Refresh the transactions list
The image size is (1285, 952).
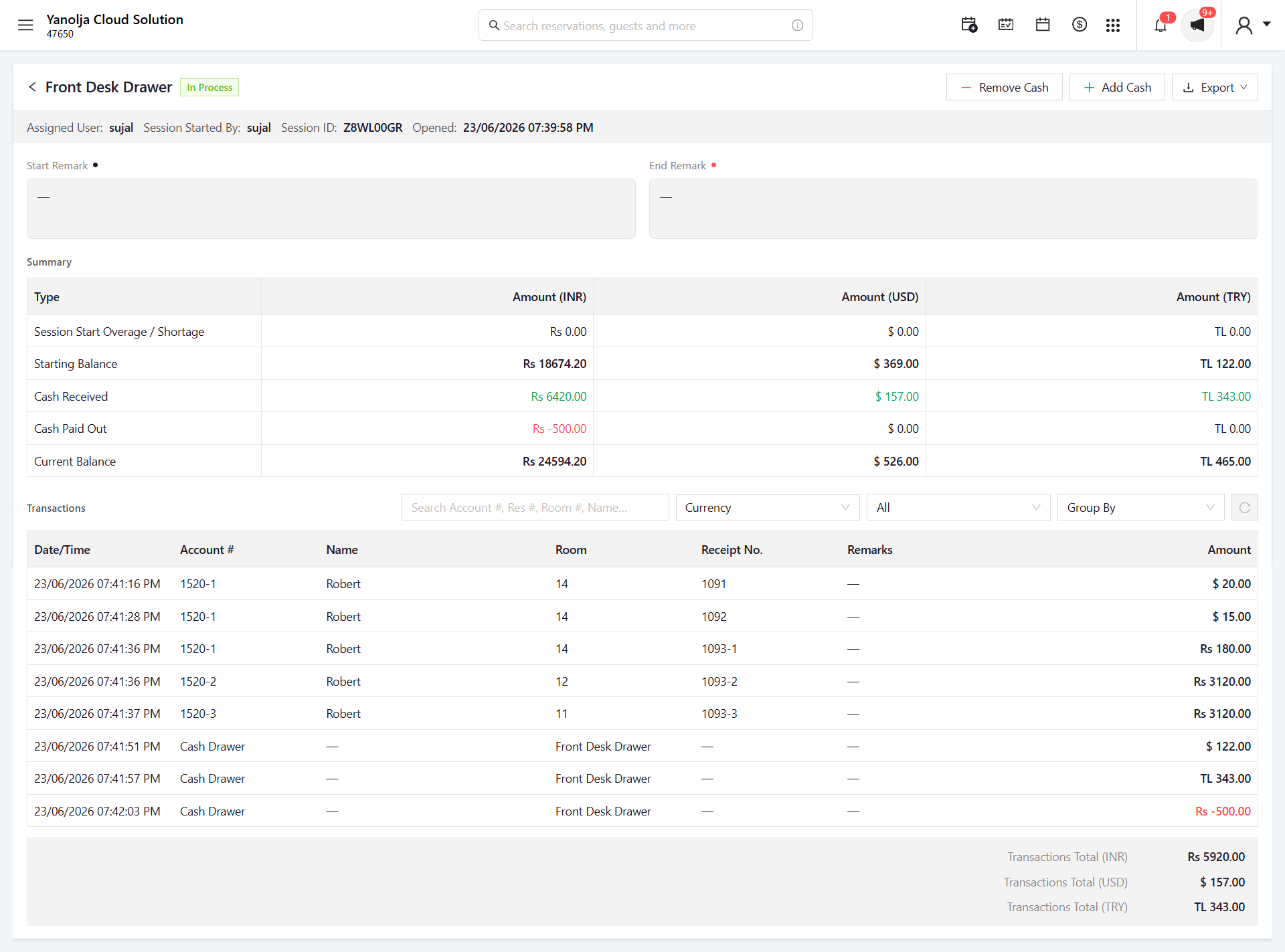pyautogui.click(x=1245, y=508)
